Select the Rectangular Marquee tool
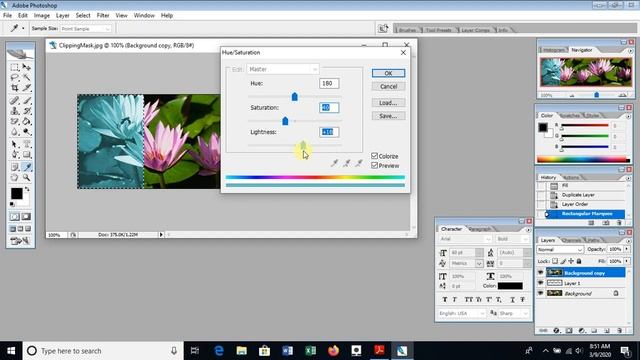The height and width of the screenshot is (360, 640). pyautogui.click(x=15, y=67)
